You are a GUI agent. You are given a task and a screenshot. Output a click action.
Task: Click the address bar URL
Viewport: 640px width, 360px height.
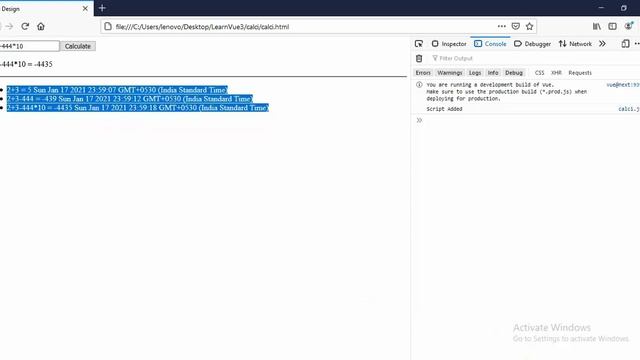point(202,27)
